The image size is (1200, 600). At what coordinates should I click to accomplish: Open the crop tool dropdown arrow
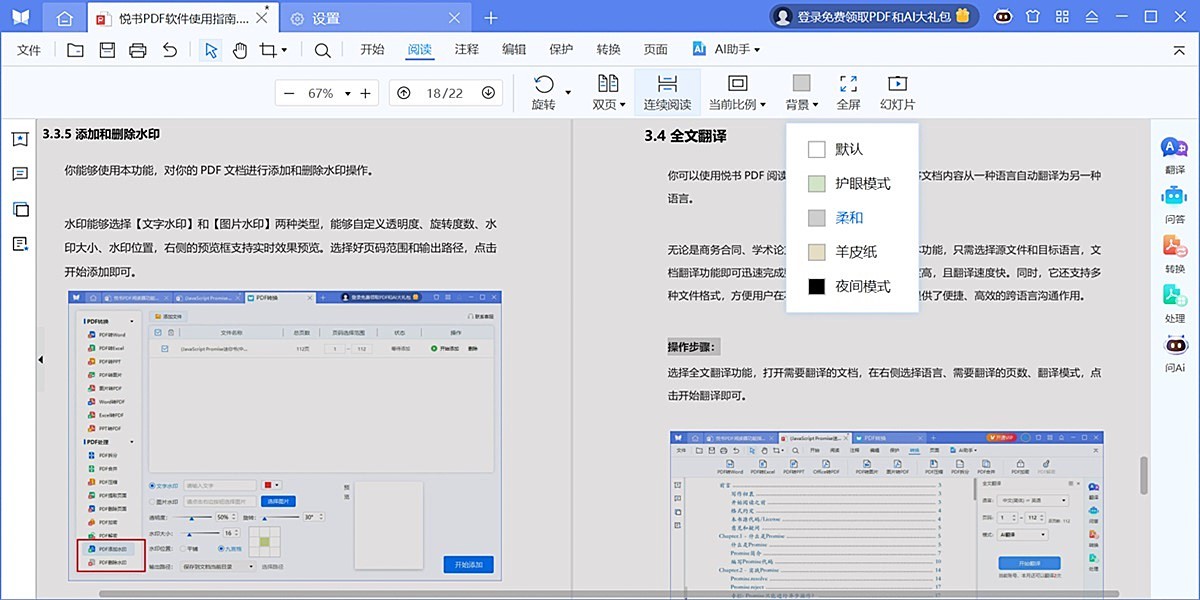pos(287,48)
